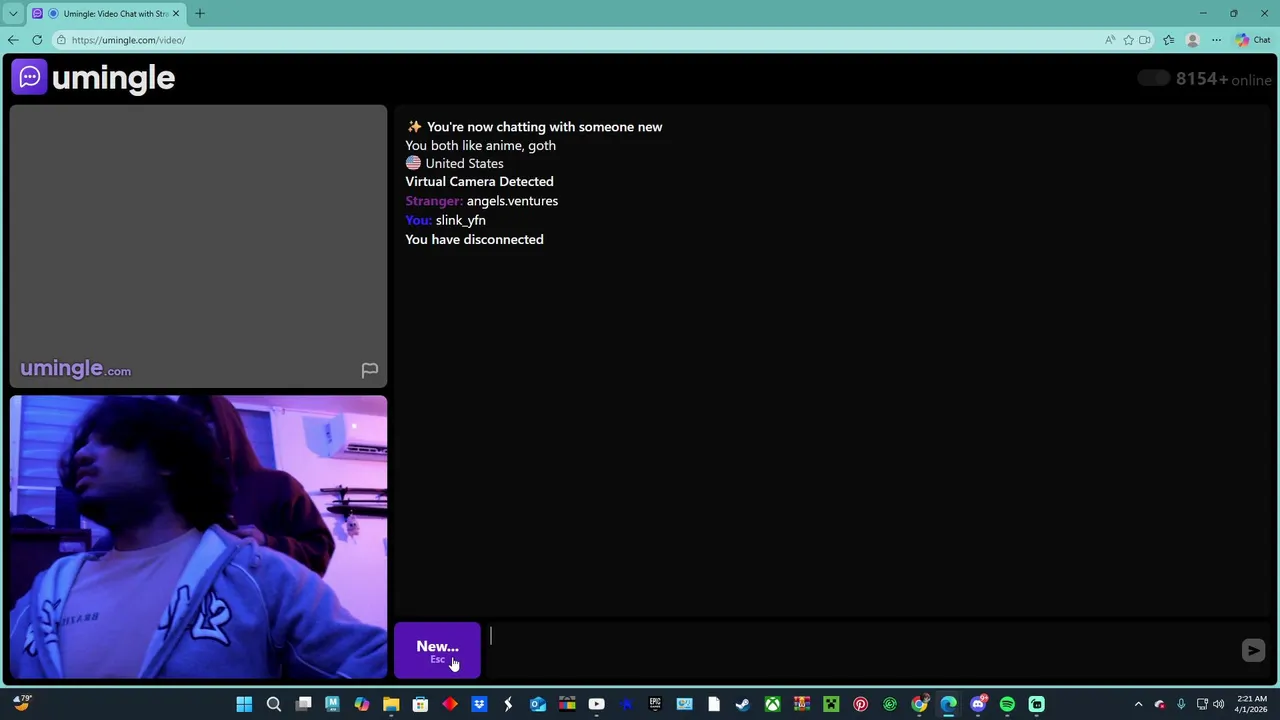Show hidden system tray icons chevron

(1138, 704)
